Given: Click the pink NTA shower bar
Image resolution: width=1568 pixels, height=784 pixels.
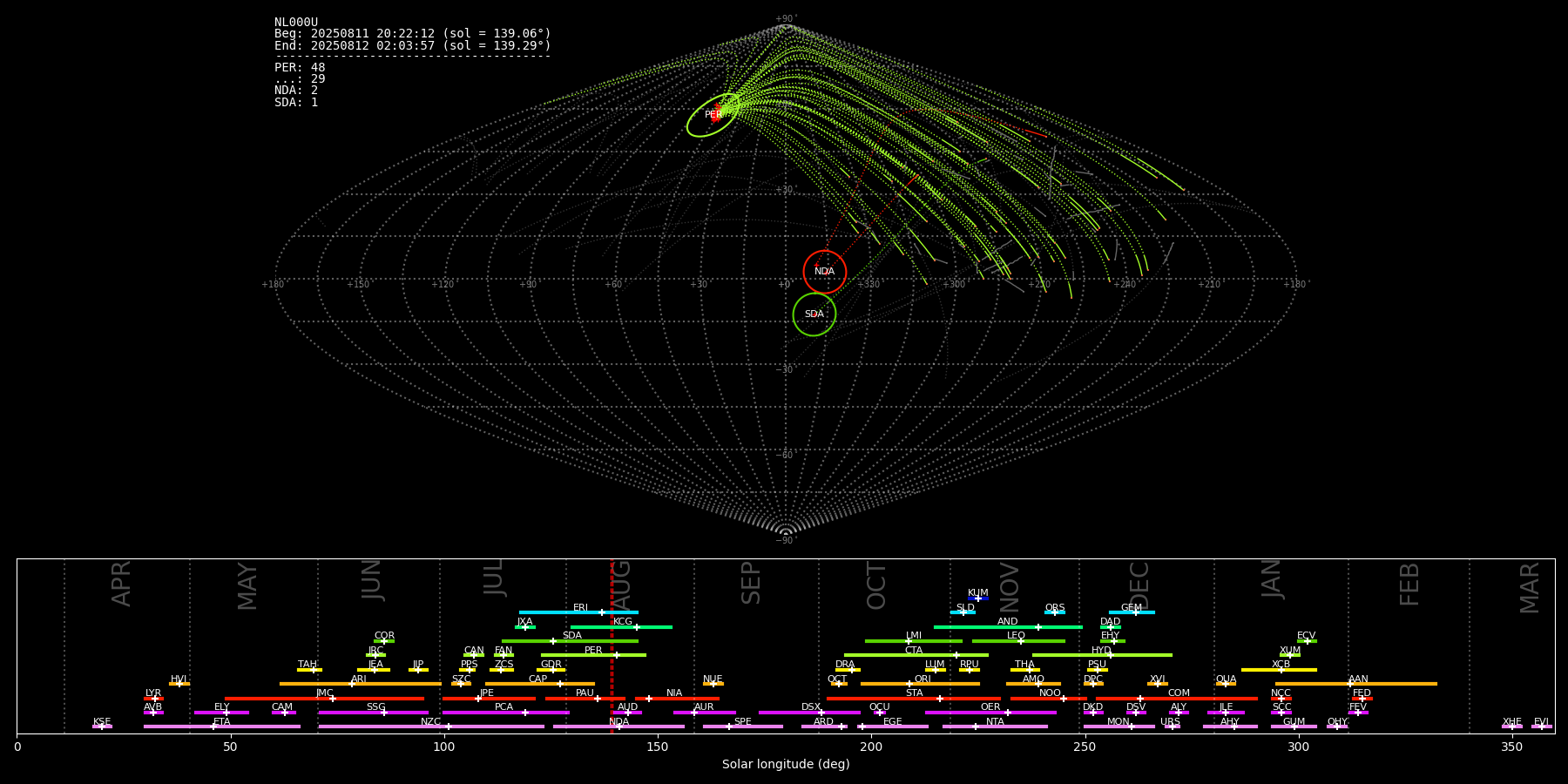Looking at the screenshot, I should tap(995, 727).
